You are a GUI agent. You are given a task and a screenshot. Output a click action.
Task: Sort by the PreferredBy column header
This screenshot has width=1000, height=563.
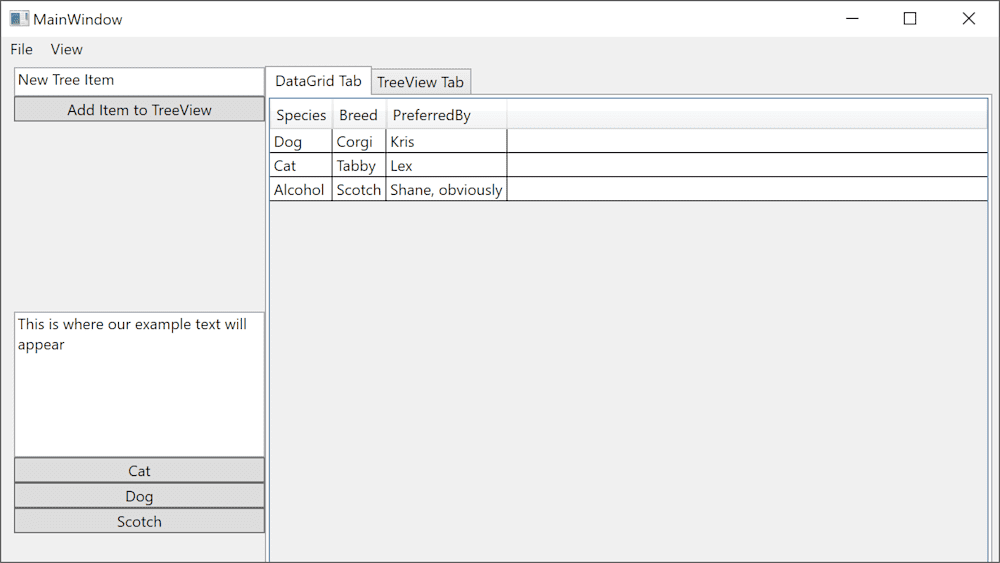[446, 115]
